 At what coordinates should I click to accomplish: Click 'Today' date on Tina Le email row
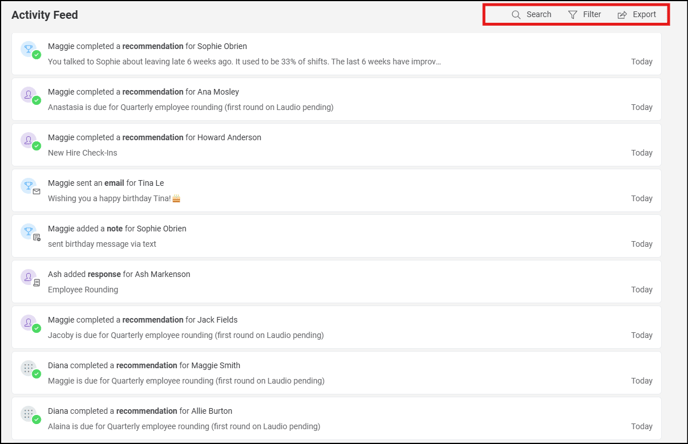(641, 199)
